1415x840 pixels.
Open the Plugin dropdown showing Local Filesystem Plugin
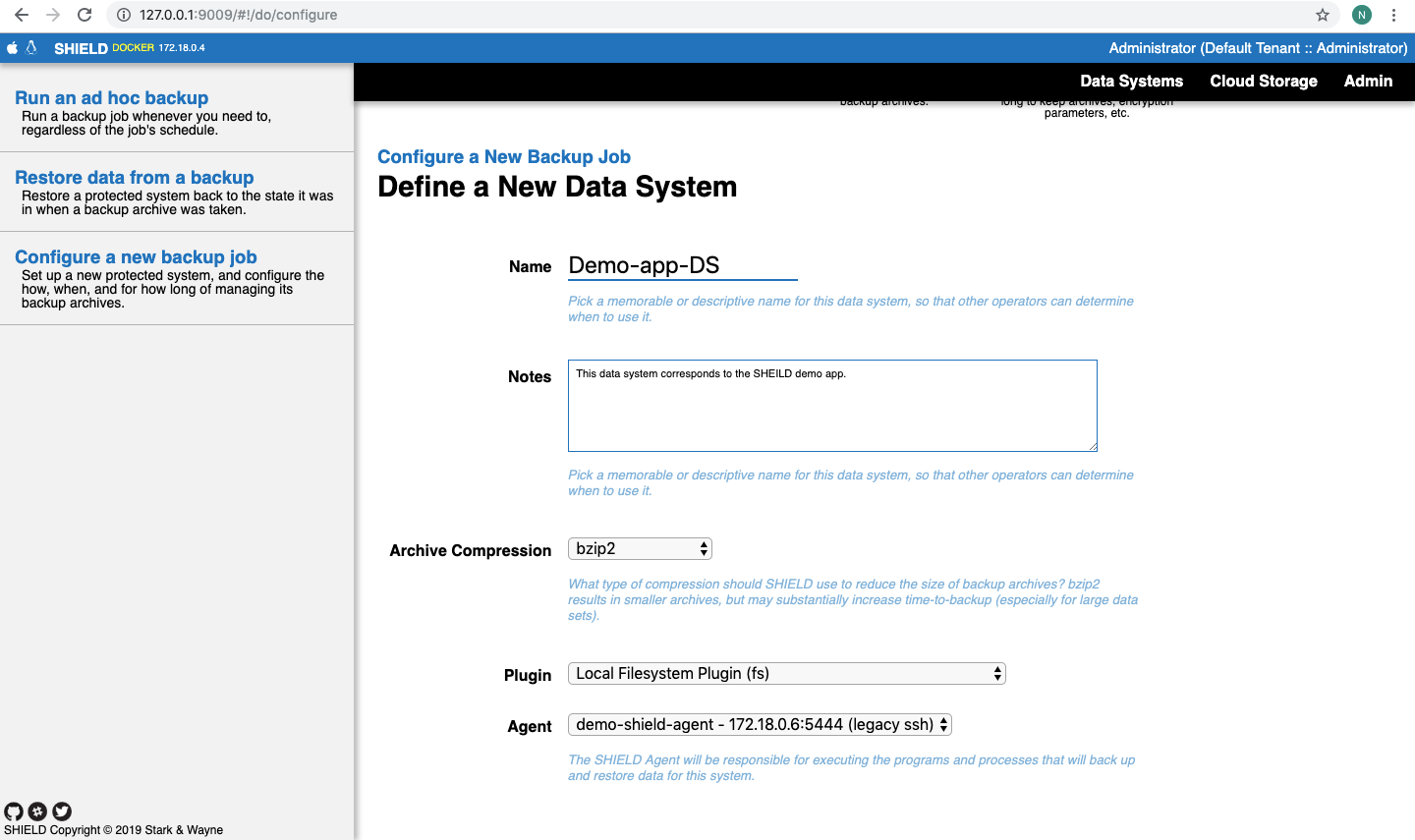point(787,674)
